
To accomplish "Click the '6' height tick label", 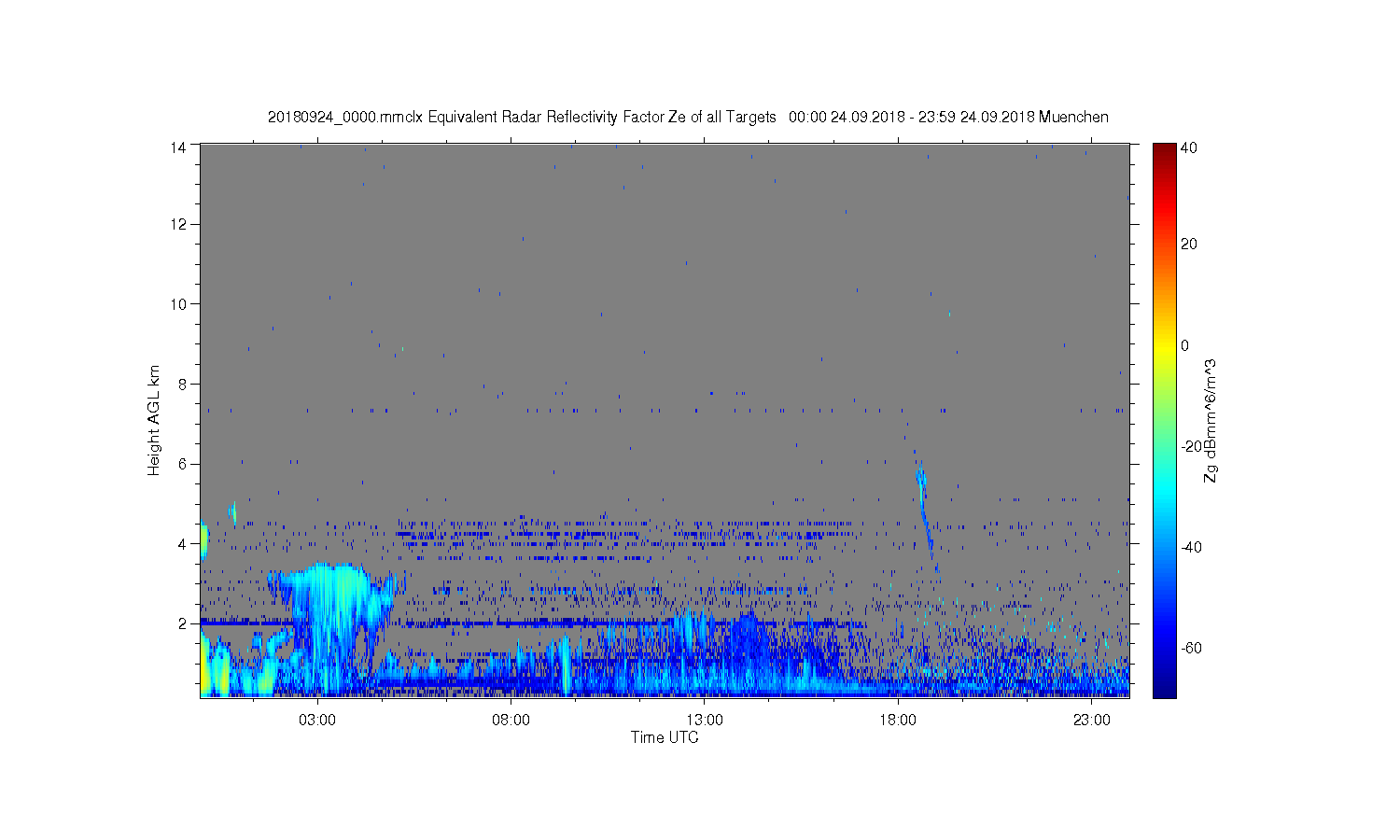I will click(184, 464).
